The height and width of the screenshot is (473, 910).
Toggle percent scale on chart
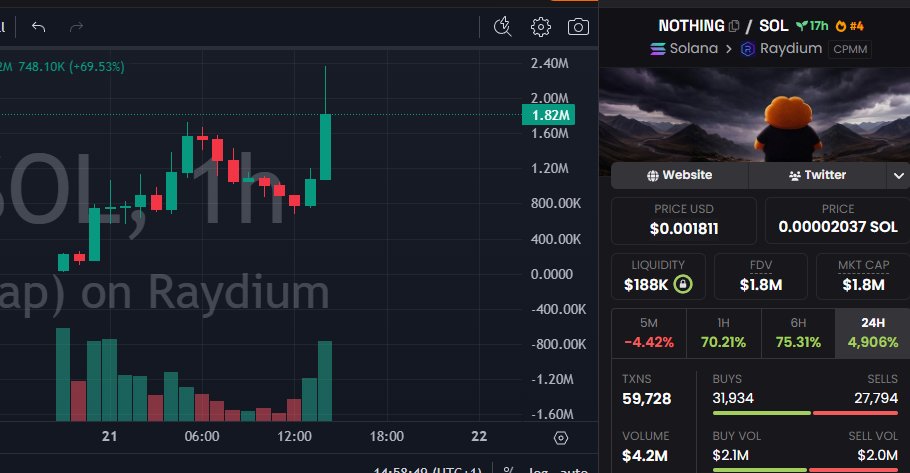tap(508, 468)
